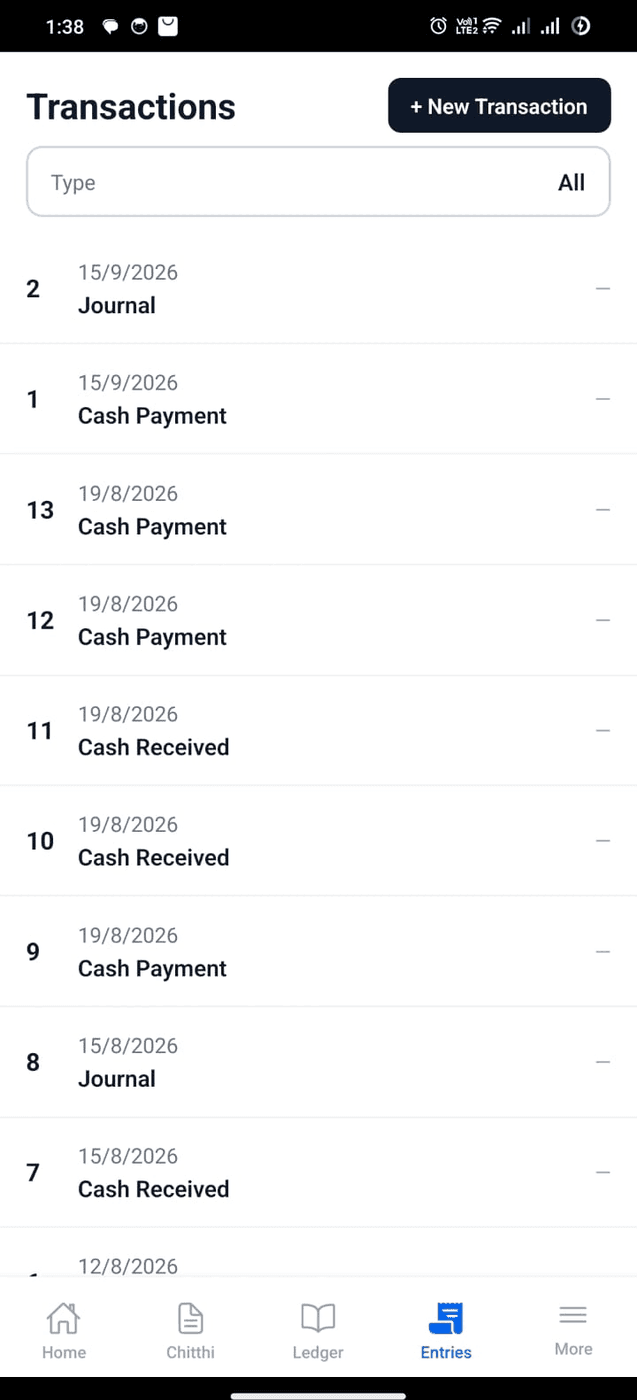Open Cash Payment entry number 12

pyautogui.click(x=318, y=620)
